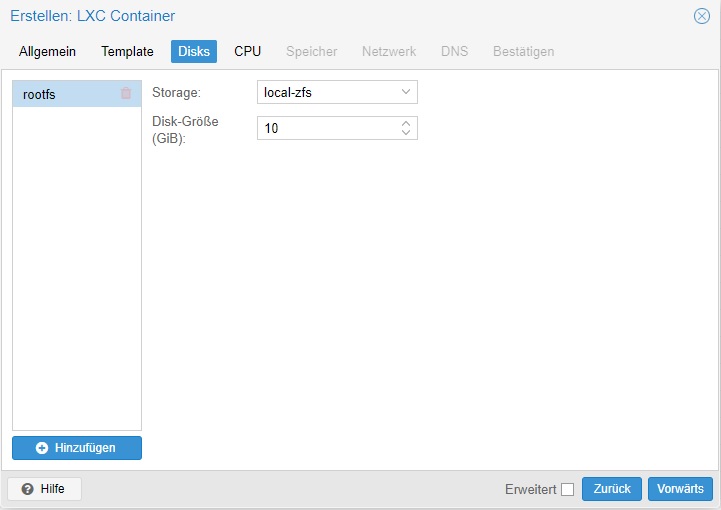The height and width of the screenshot is (510, 721).
Task: Select the Disks tab
Action: 194,52
